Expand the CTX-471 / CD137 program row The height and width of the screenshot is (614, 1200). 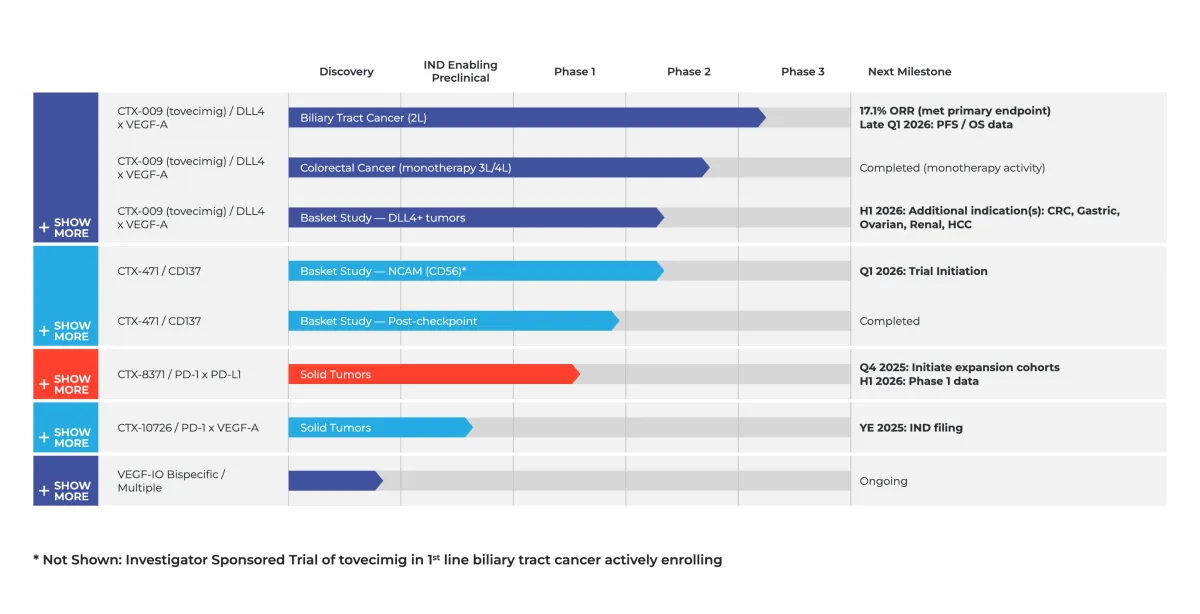point(65,331)
